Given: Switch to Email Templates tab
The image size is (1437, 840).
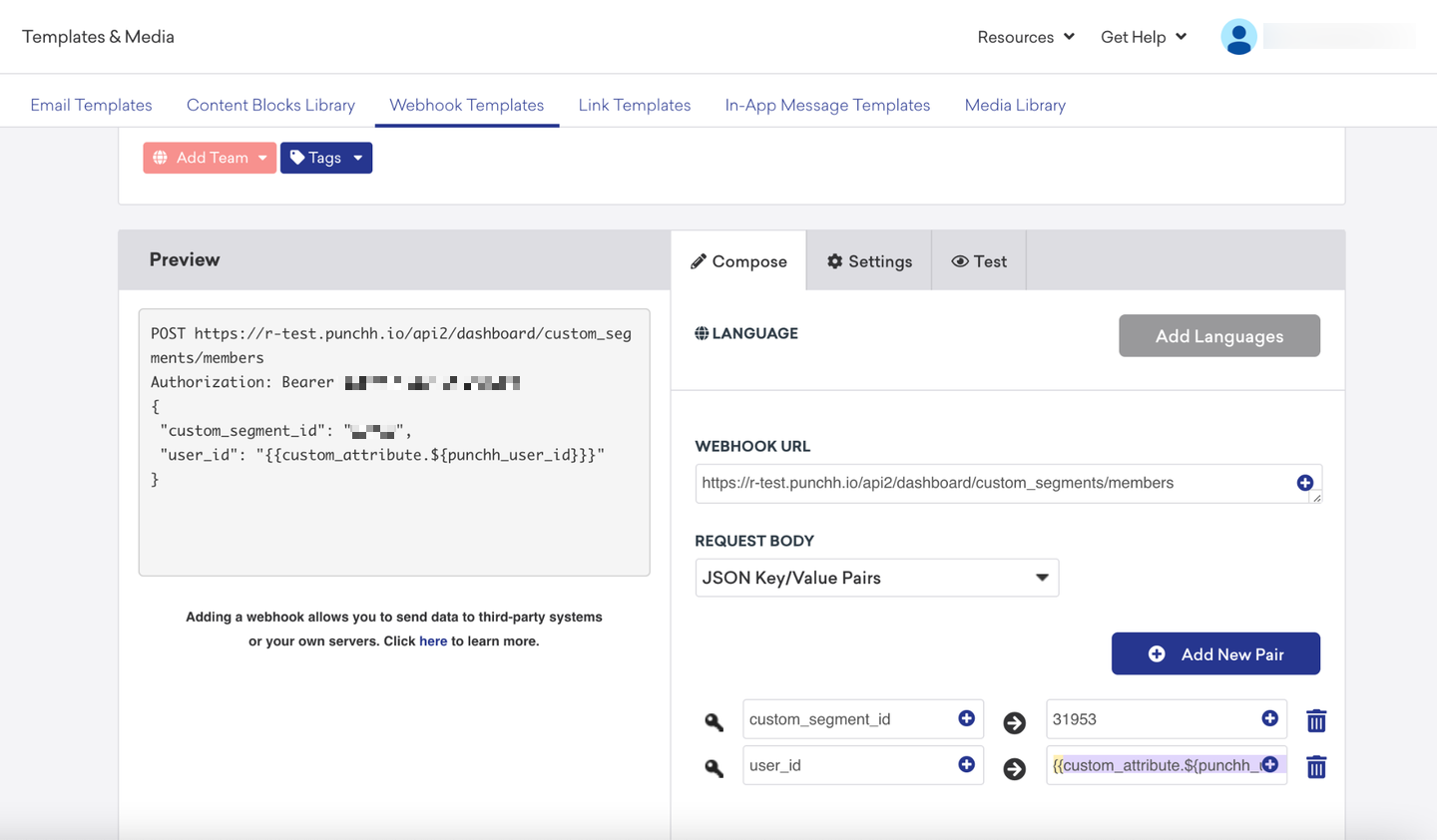Looking at the screenshot, I should pyautogui.click(x=91, y=105).
